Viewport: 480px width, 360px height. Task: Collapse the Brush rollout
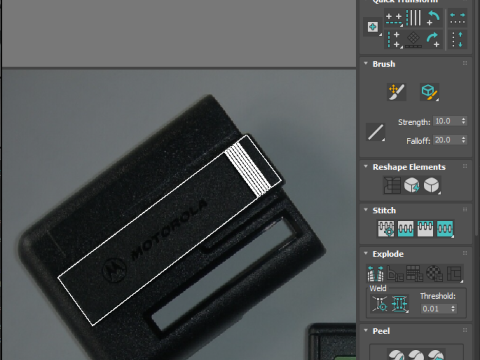pos(366,63)
